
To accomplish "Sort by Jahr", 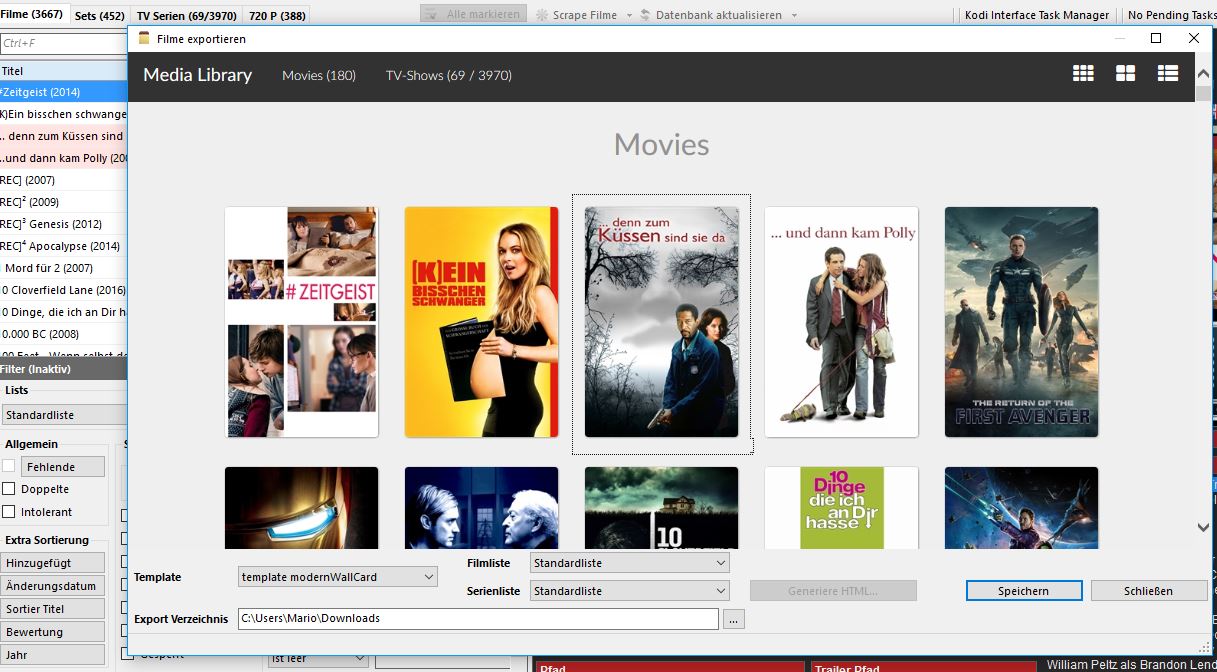I will coord(52,655).
